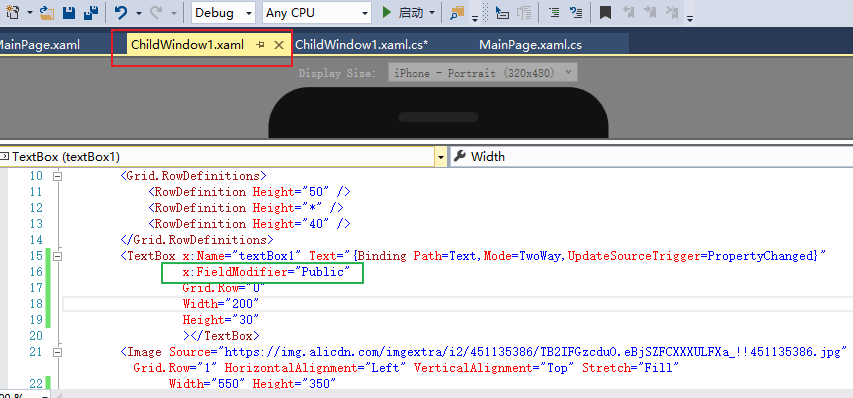Click the Image Source URL on line 21
853x398 pixels.
[533, 352]
